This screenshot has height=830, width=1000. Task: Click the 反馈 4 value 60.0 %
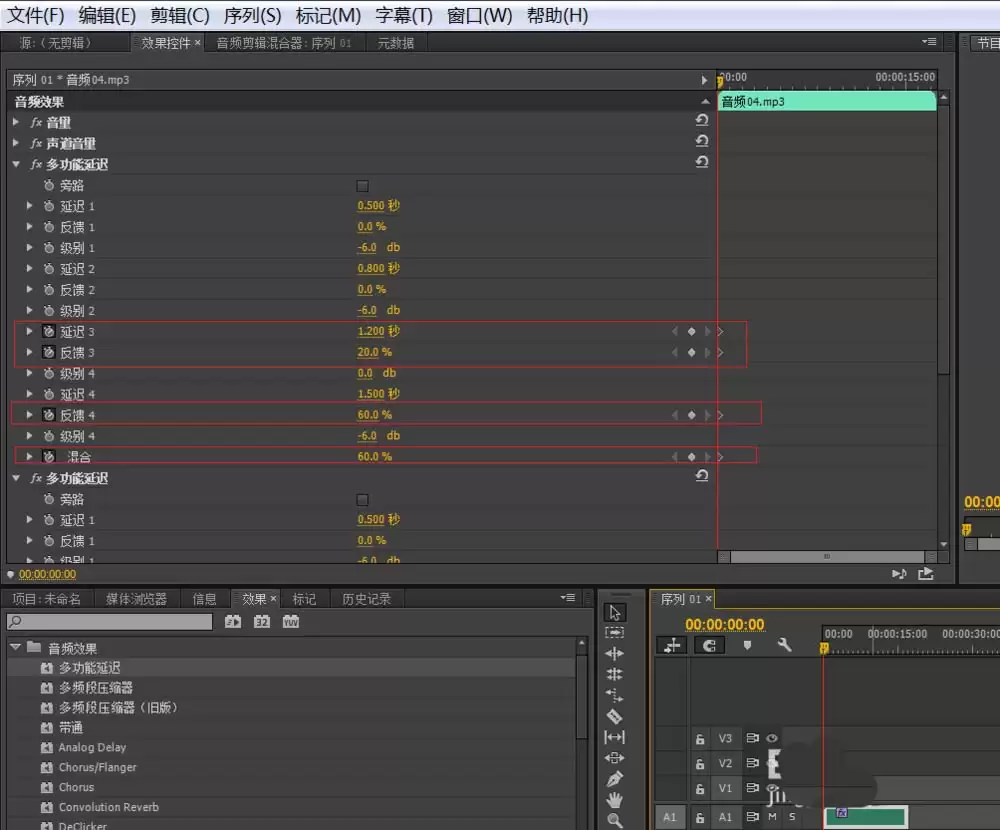pyautogui.click(x=374, y=415)
